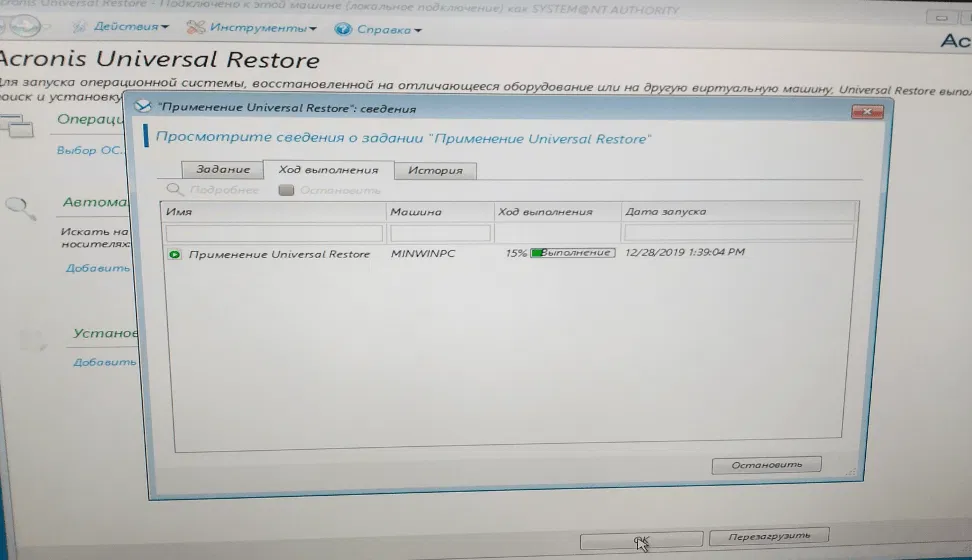Viewport: 972px width, 560px height.
Task: Switch to the Задание tab
Action: point(223,169)
